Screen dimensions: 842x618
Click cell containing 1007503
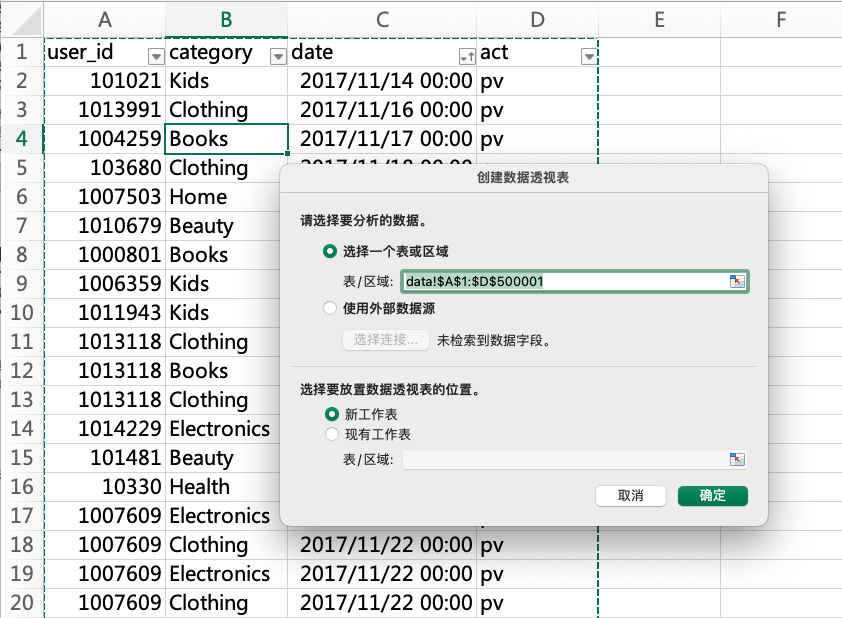point(105,197)
